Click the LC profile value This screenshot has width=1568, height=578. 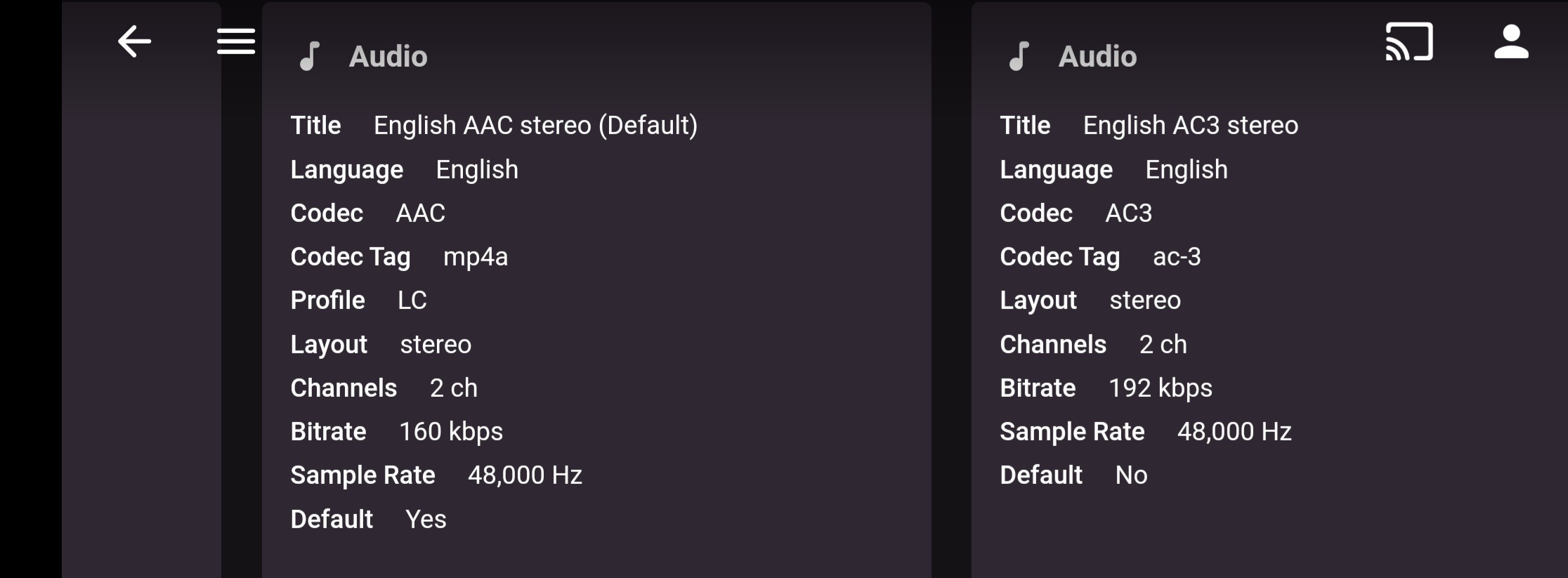pos(412,301)
